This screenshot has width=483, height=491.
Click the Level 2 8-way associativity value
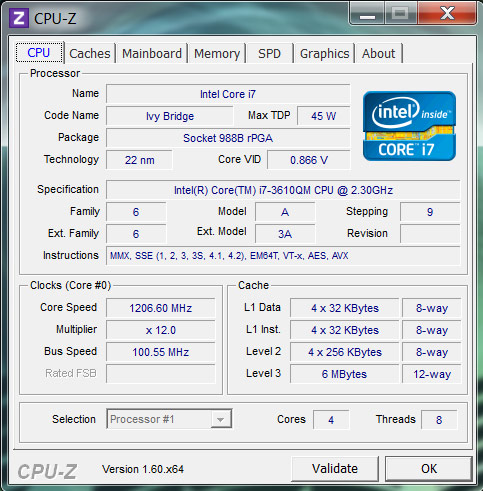point(432,352)
